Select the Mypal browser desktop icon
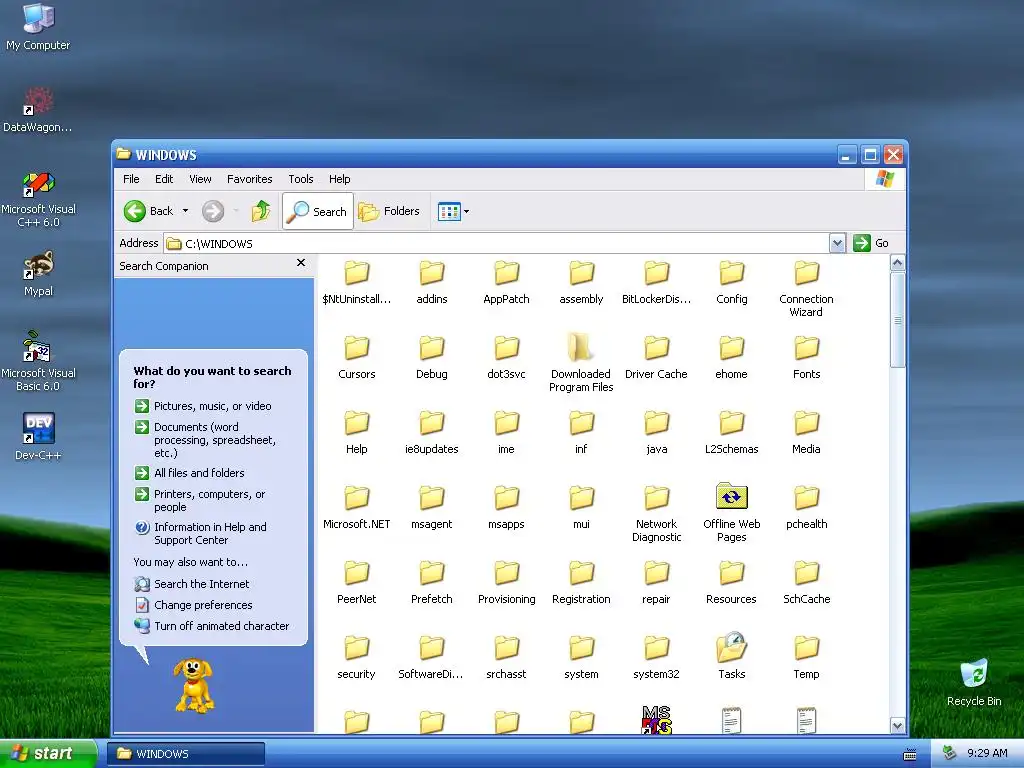The image size is (1024, 768). 38,274
